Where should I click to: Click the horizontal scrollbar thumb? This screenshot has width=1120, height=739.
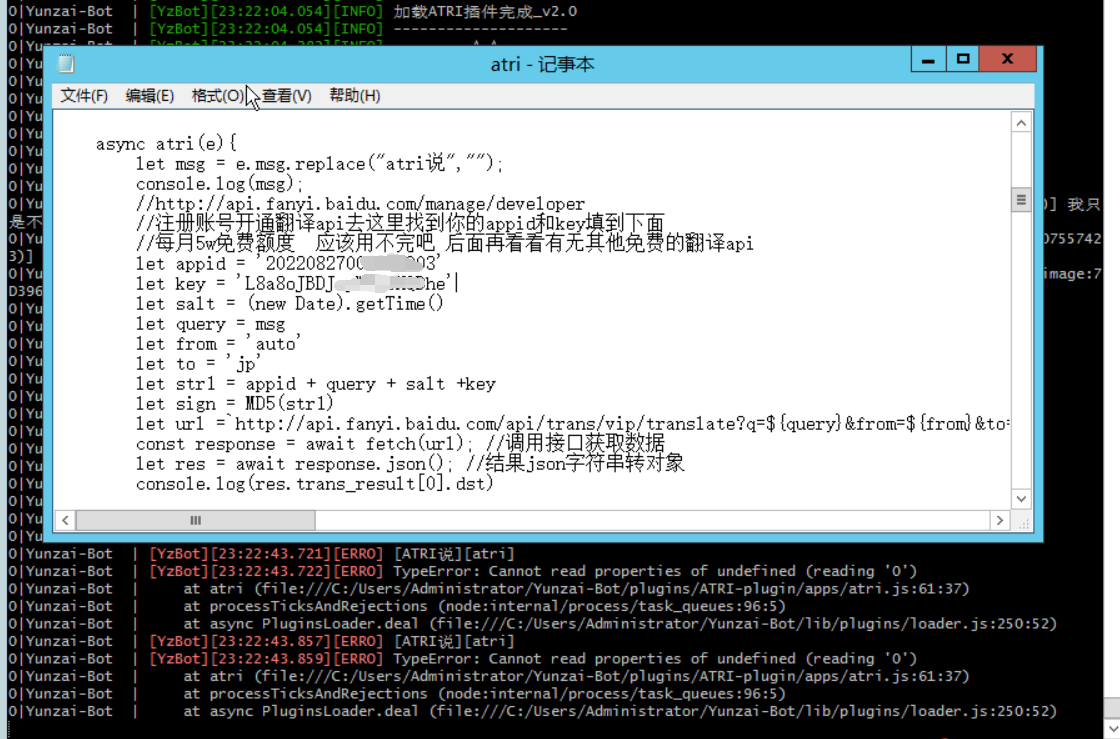coord(195,520)
